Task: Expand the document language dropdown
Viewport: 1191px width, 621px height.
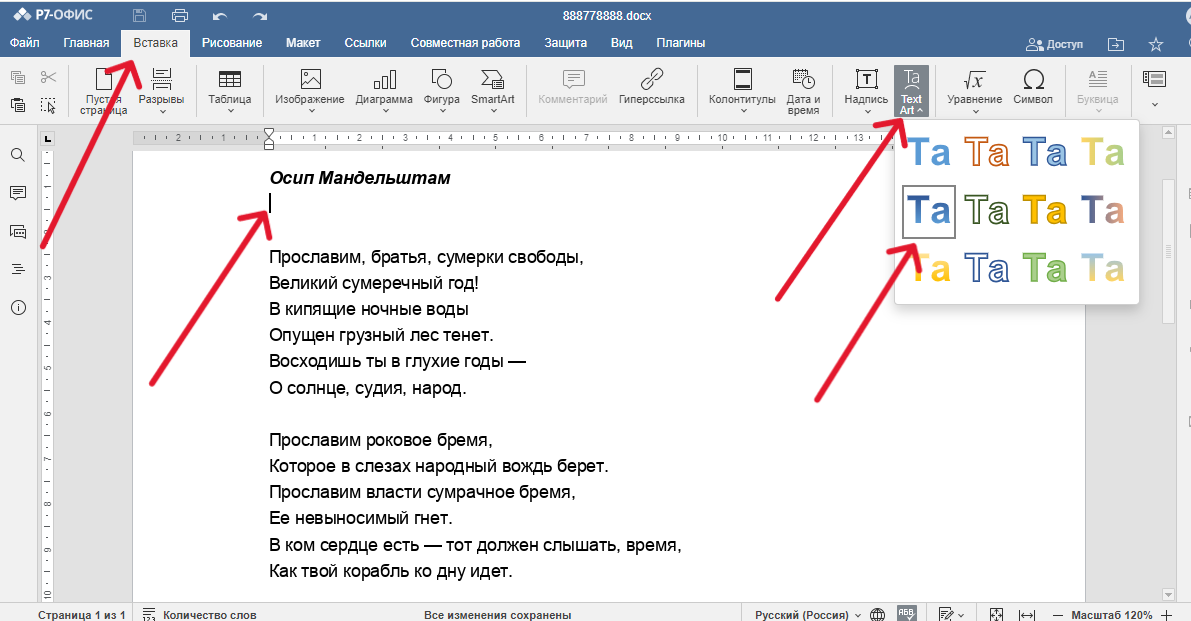Action: (x=807, y=615)
